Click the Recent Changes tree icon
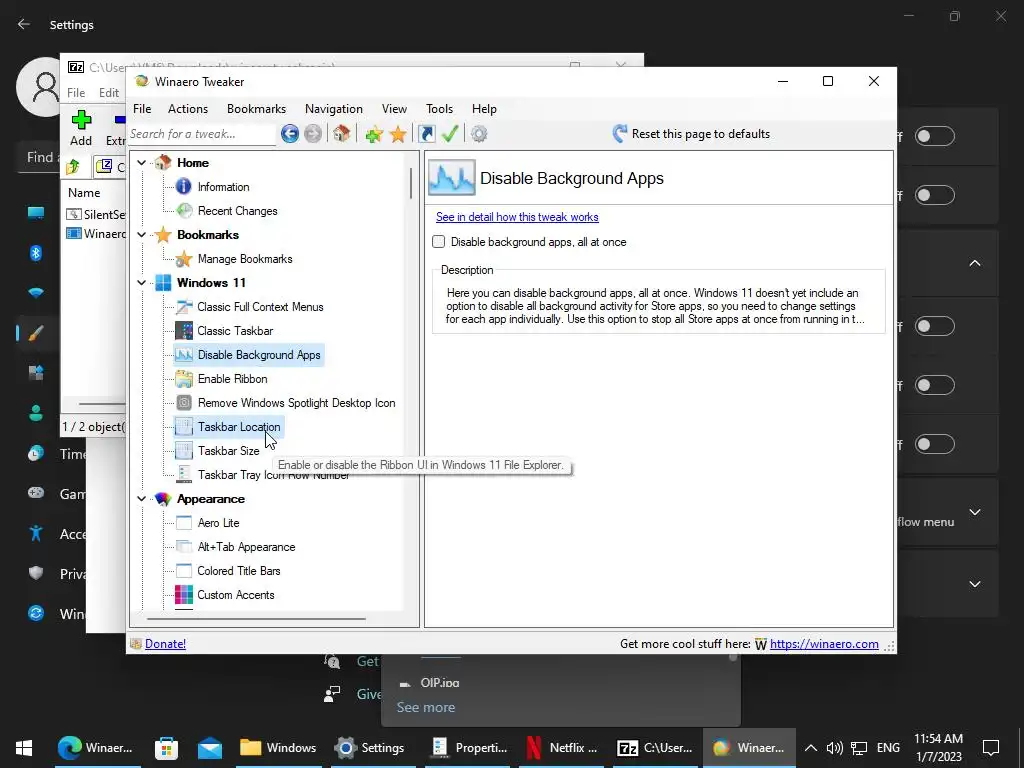The image size is (1024, 768). [x=184, y=211]
